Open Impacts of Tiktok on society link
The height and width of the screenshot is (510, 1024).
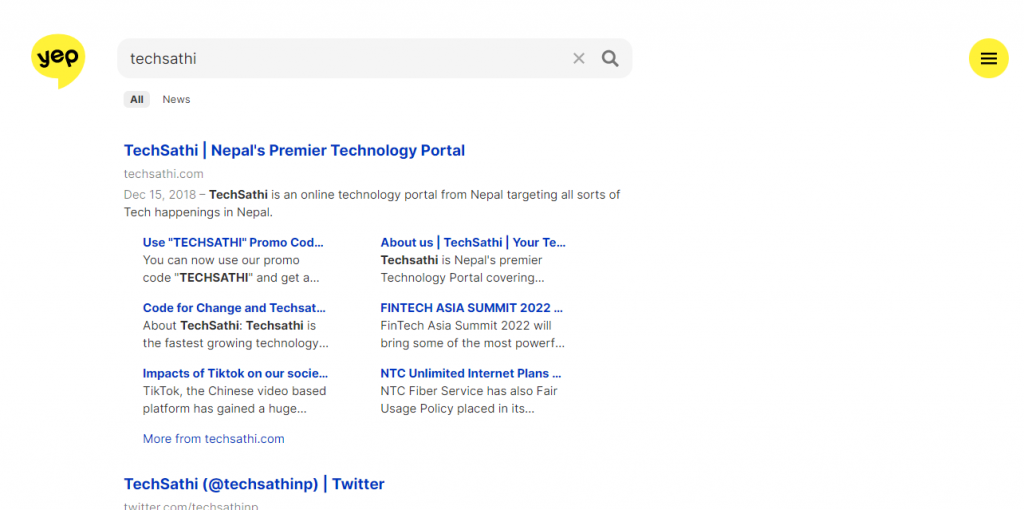235,374
